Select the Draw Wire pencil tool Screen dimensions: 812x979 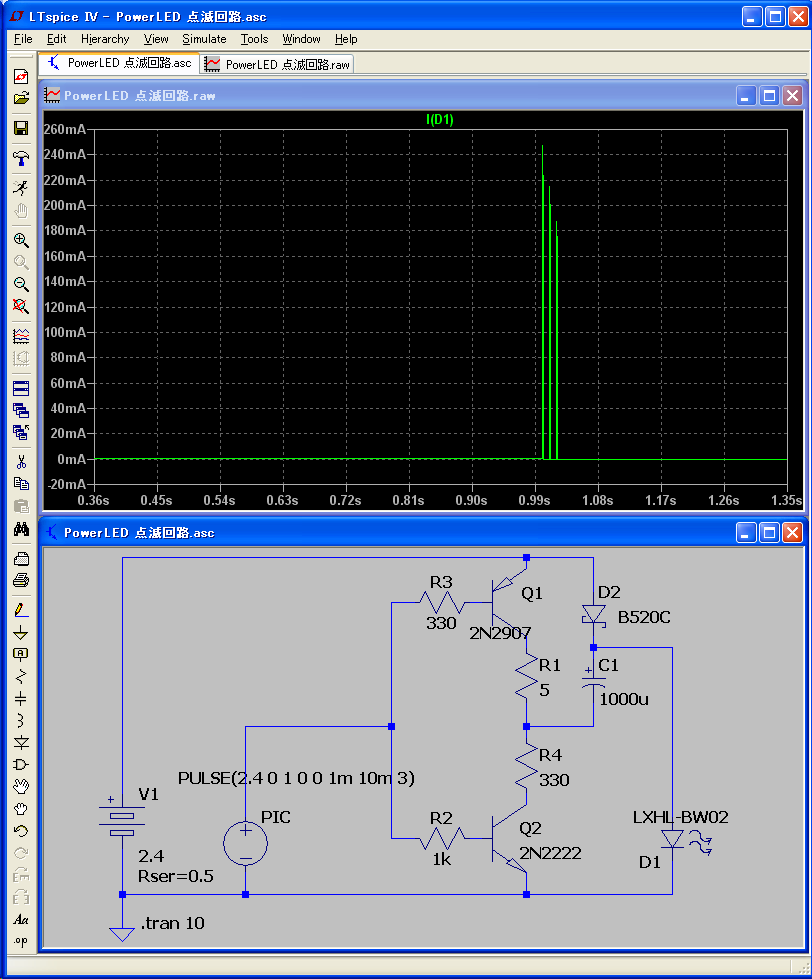21,611
